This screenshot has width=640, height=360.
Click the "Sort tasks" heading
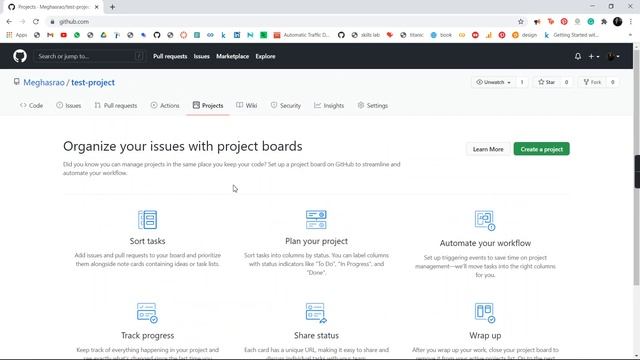147,241
